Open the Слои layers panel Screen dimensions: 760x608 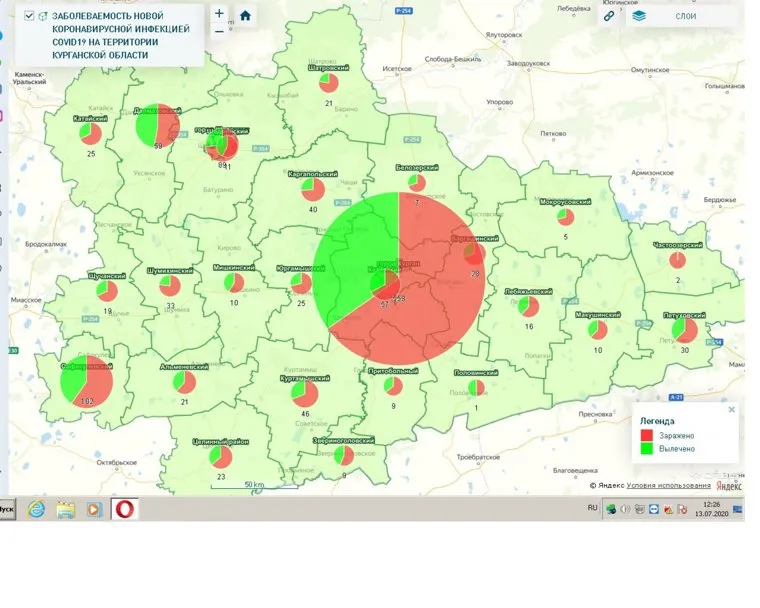click(x=686, y=16)
